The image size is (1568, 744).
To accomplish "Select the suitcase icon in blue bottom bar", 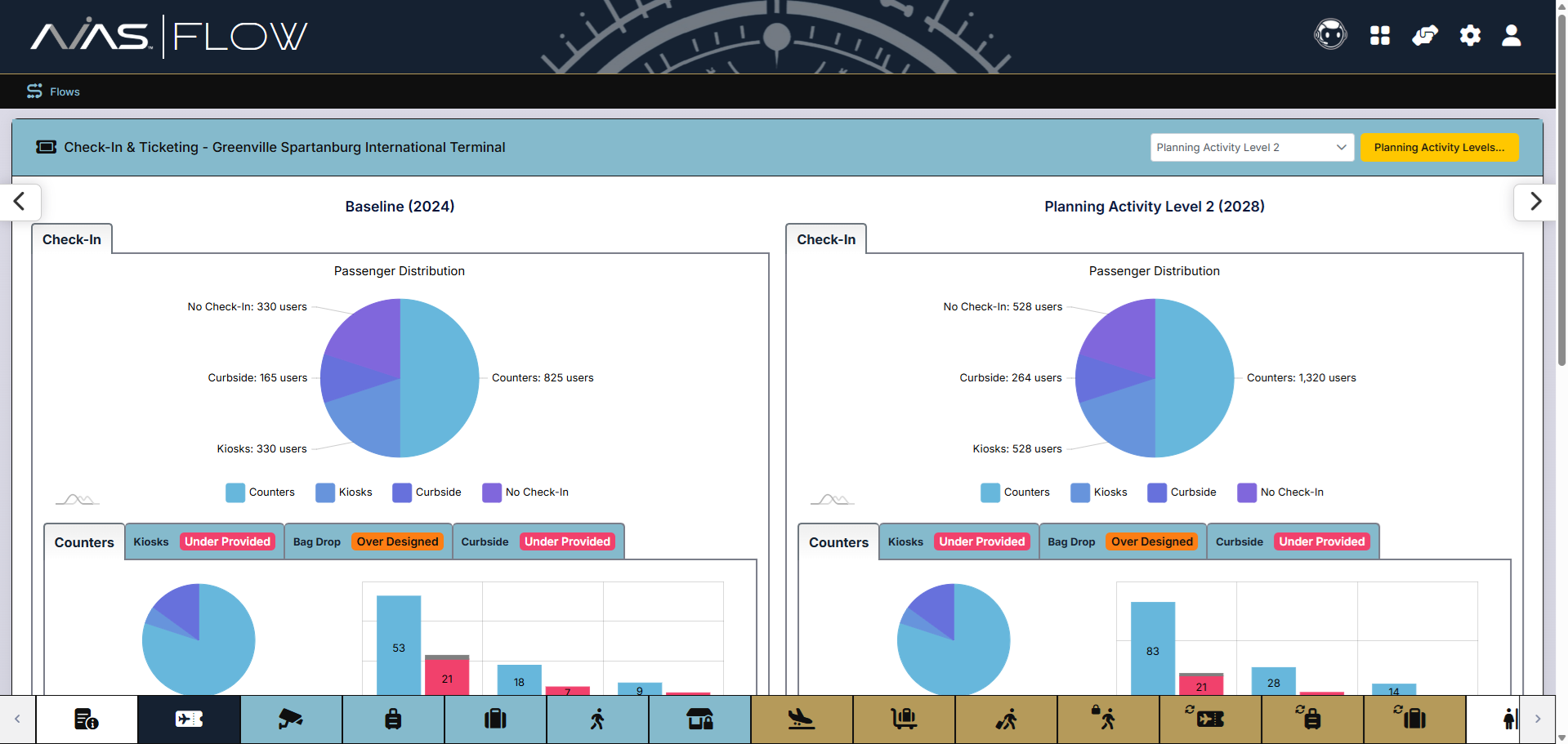I will click(x=495, y=719).
